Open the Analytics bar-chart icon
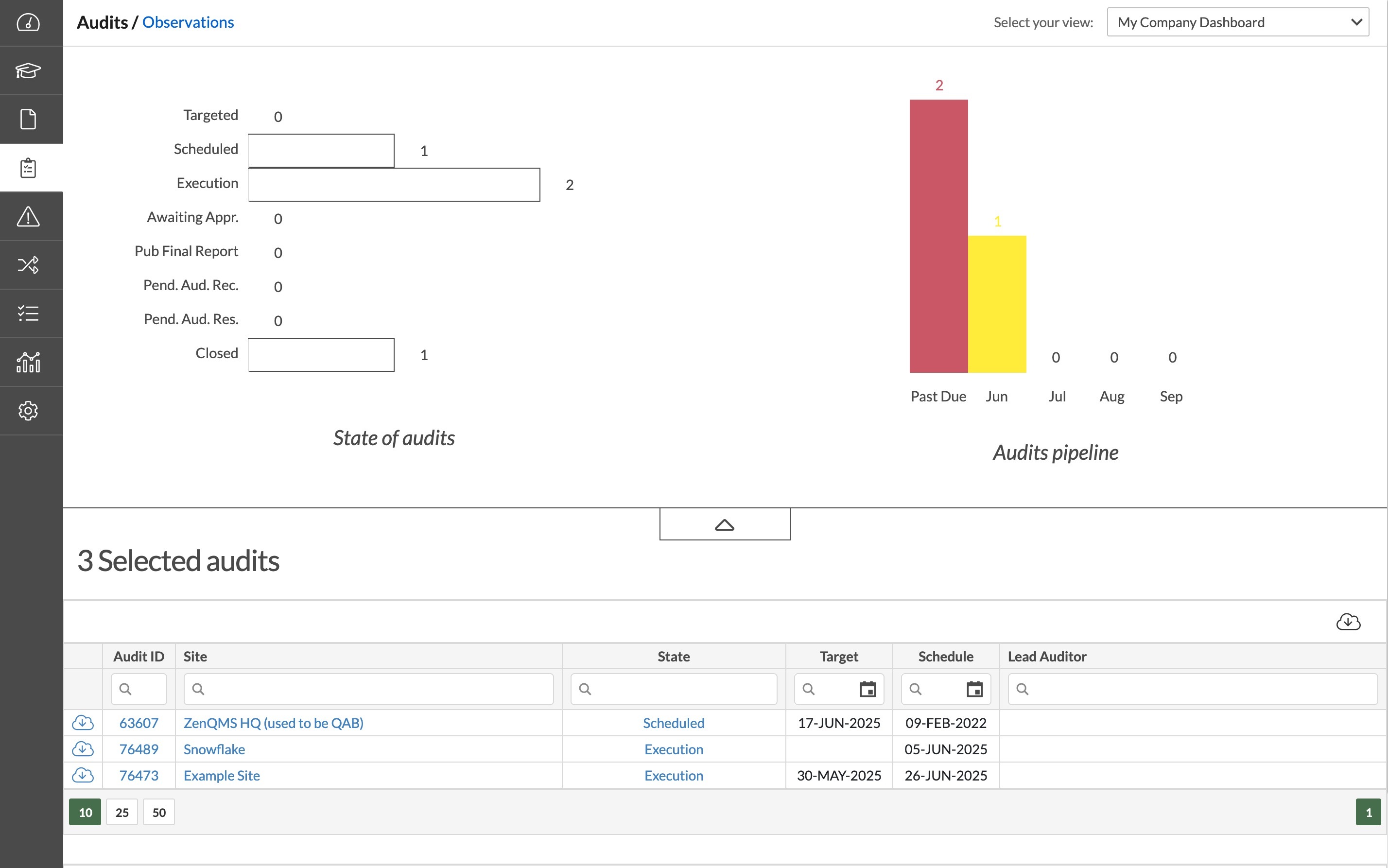Screen dimensions: 1388x868 point(28,362)
